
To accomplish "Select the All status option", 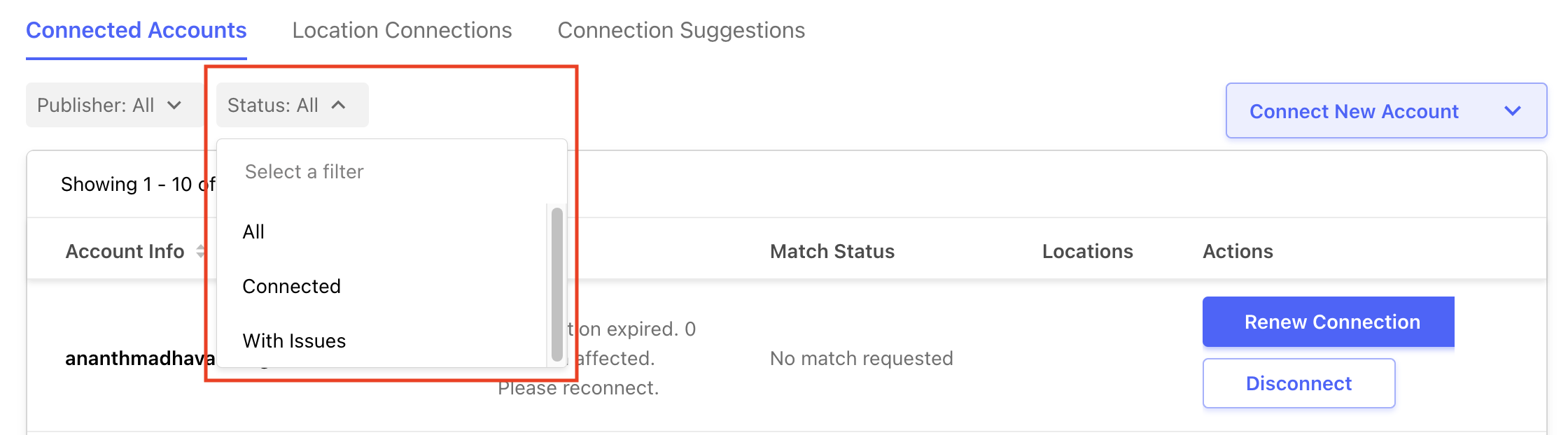I will (x=253, y=231).
